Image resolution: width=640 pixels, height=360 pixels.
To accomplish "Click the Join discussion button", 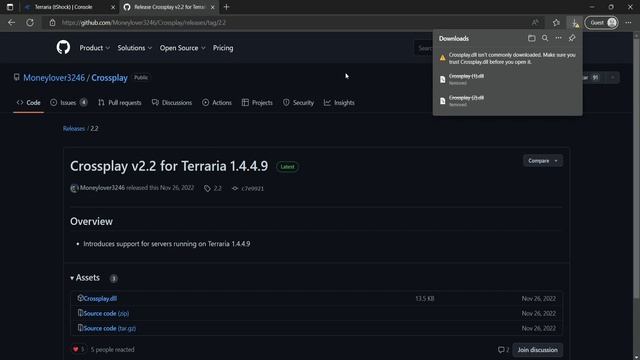I will tap(538, 350).
